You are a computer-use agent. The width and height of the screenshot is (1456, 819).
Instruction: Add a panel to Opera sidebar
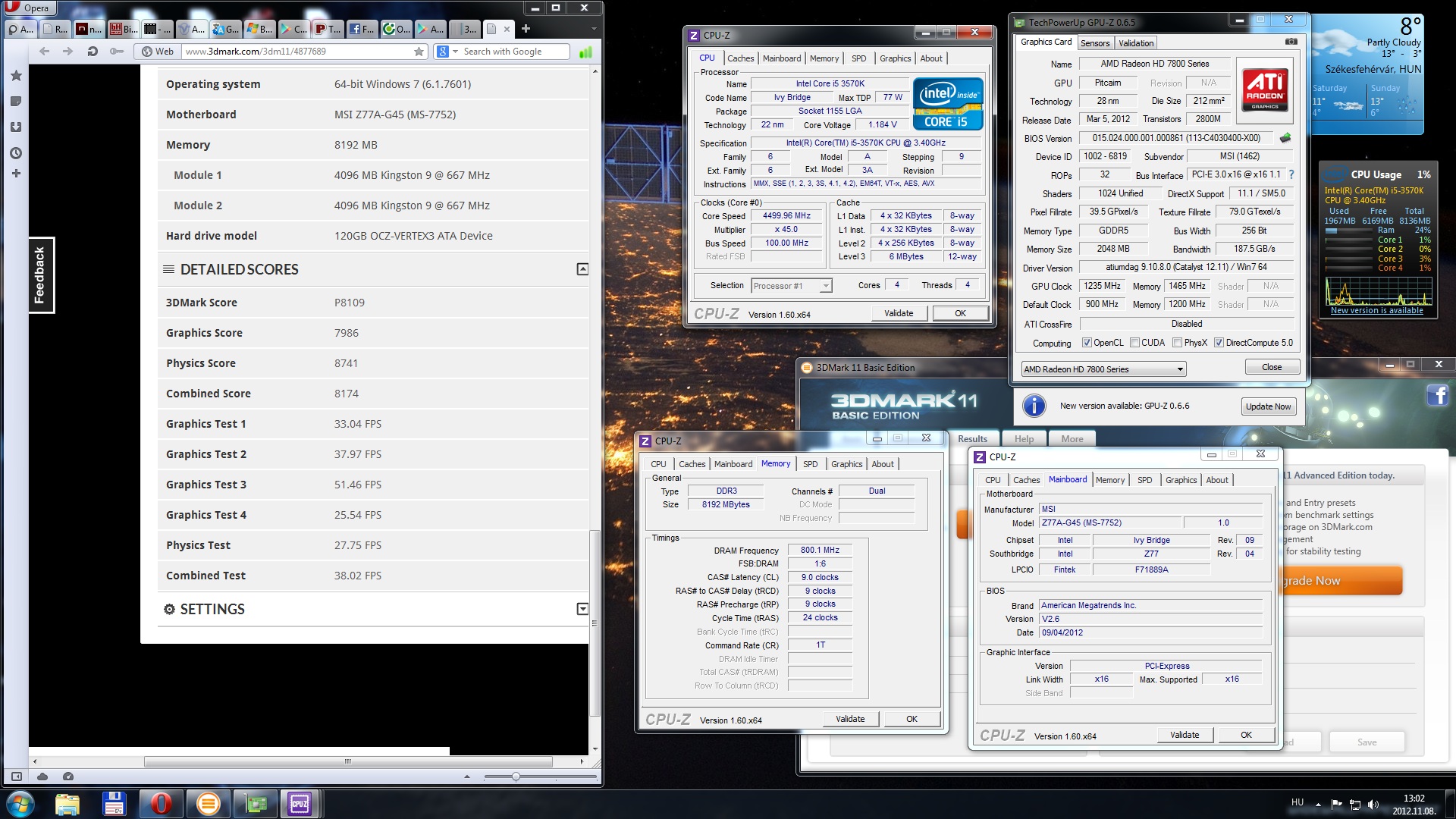tap(16, 174)
